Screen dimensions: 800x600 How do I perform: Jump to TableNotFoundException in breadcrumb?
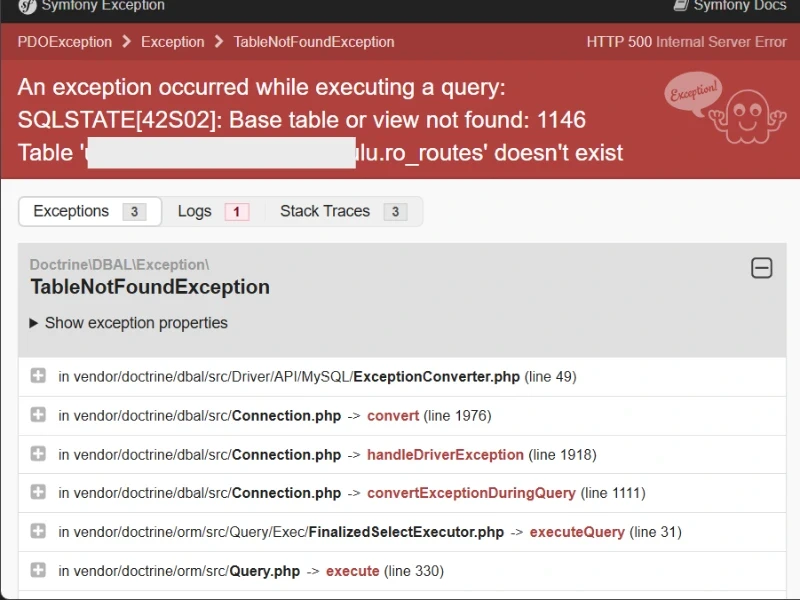[314, 42]
